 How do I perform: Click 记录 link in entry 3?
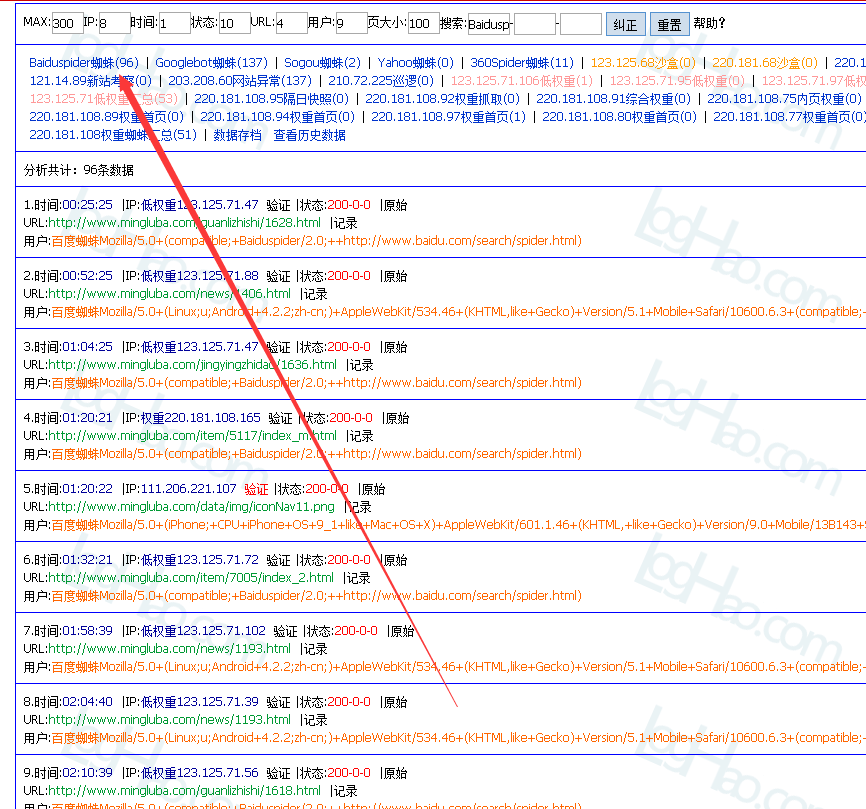point(360,365)
